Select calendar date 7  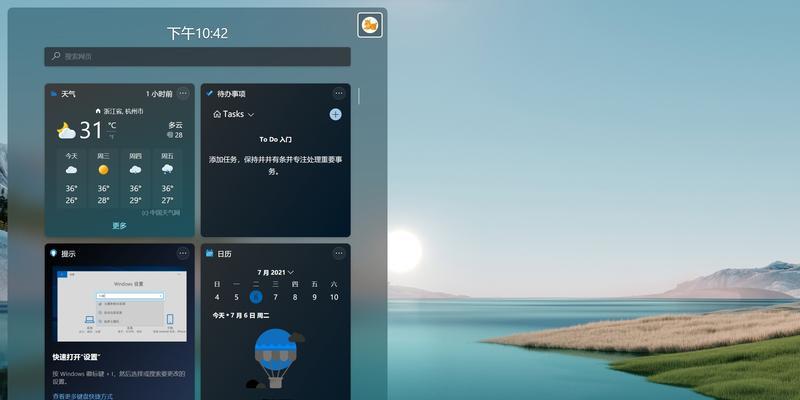276,297
